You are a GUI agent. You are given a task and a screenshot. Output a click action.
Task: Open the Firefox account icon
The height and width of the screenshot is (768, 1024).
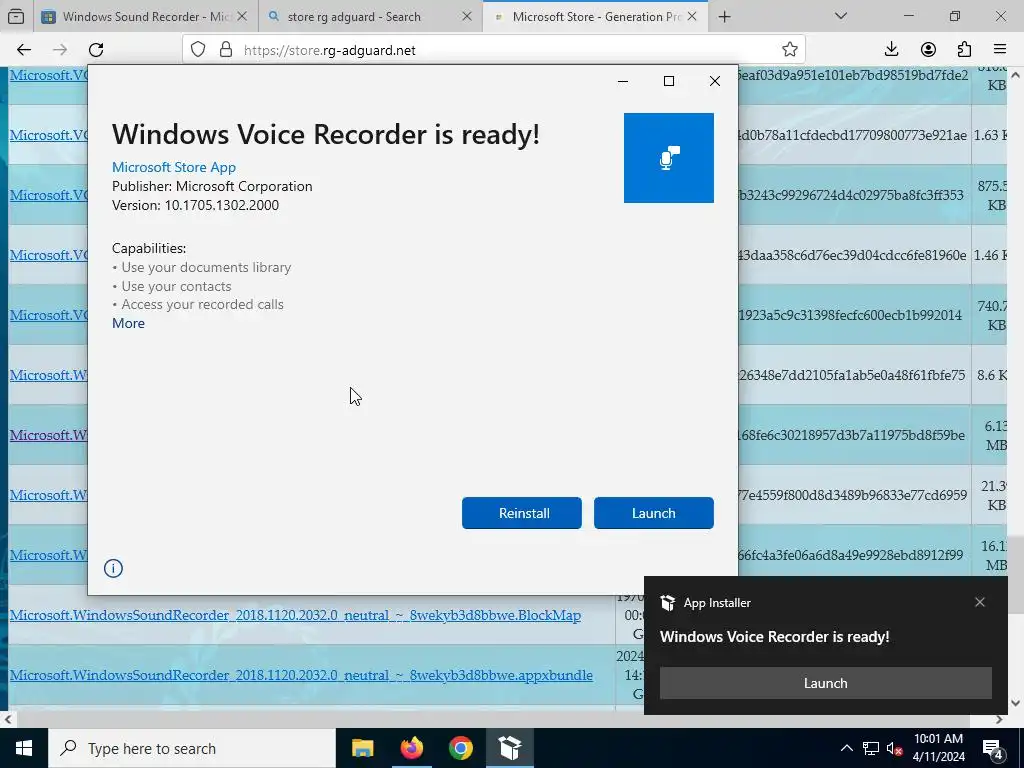(x=928, y=50)
